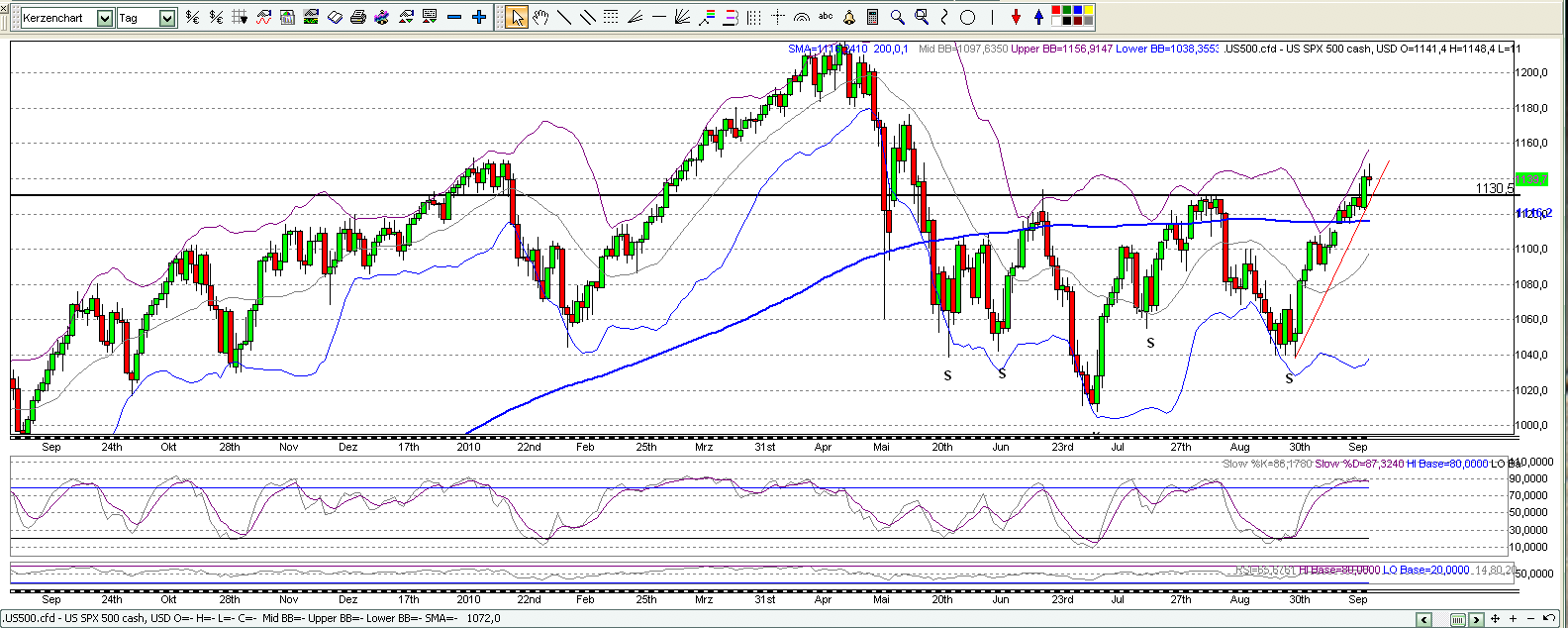Pick the red color swatch
The image size is (1568, 628).
tap(1055, 10)
